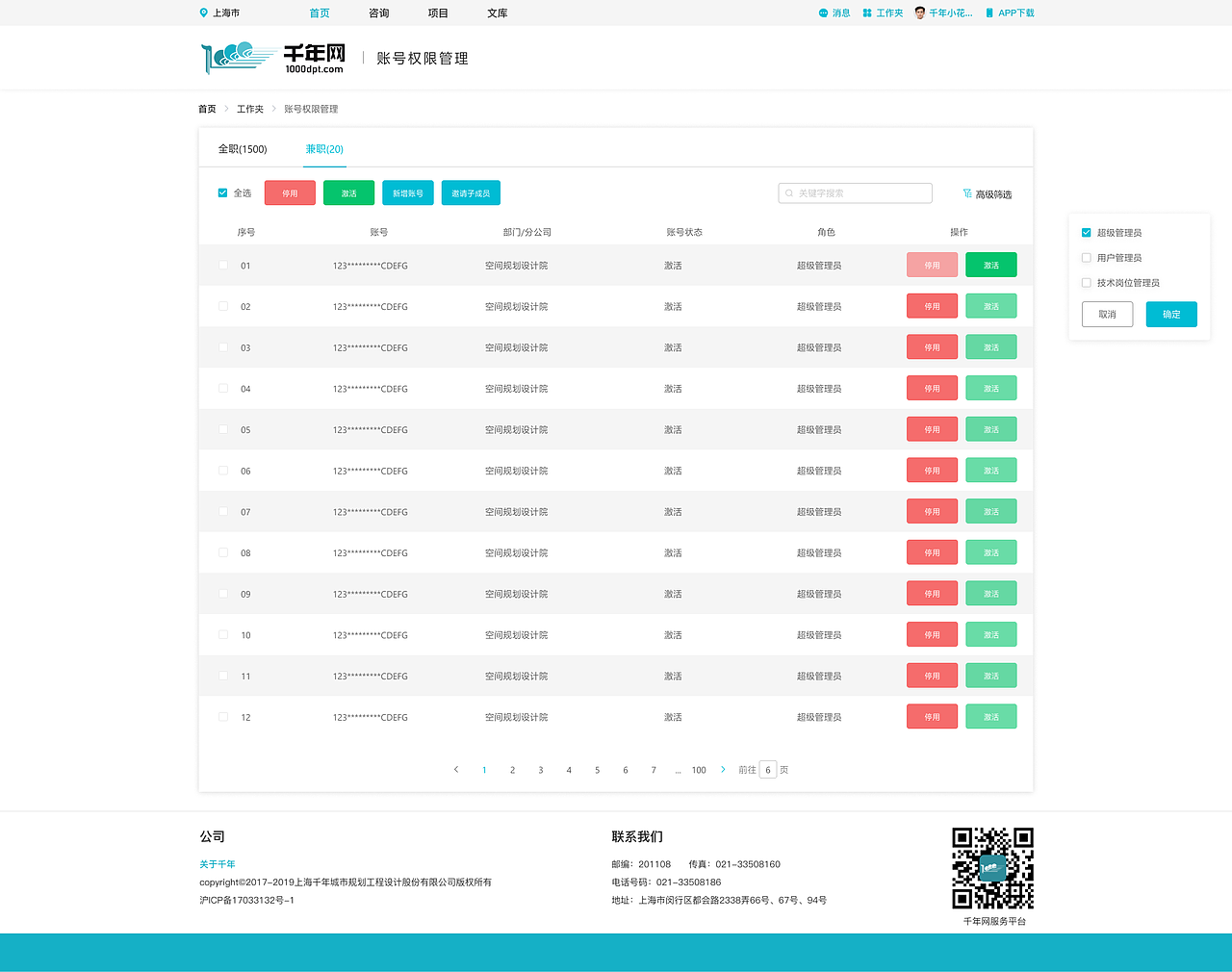Viewport: 1232px width, 972px height.
Task: Click the 首页 breadcrumb link
Action: coord(207,109)
